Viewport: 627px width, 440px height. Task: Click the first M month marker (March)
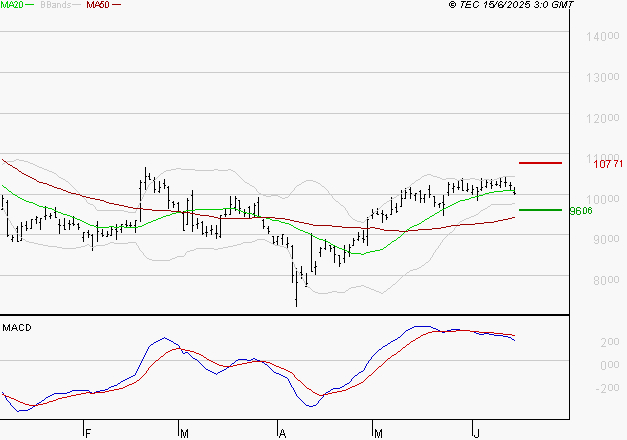[x=184, y=433]
